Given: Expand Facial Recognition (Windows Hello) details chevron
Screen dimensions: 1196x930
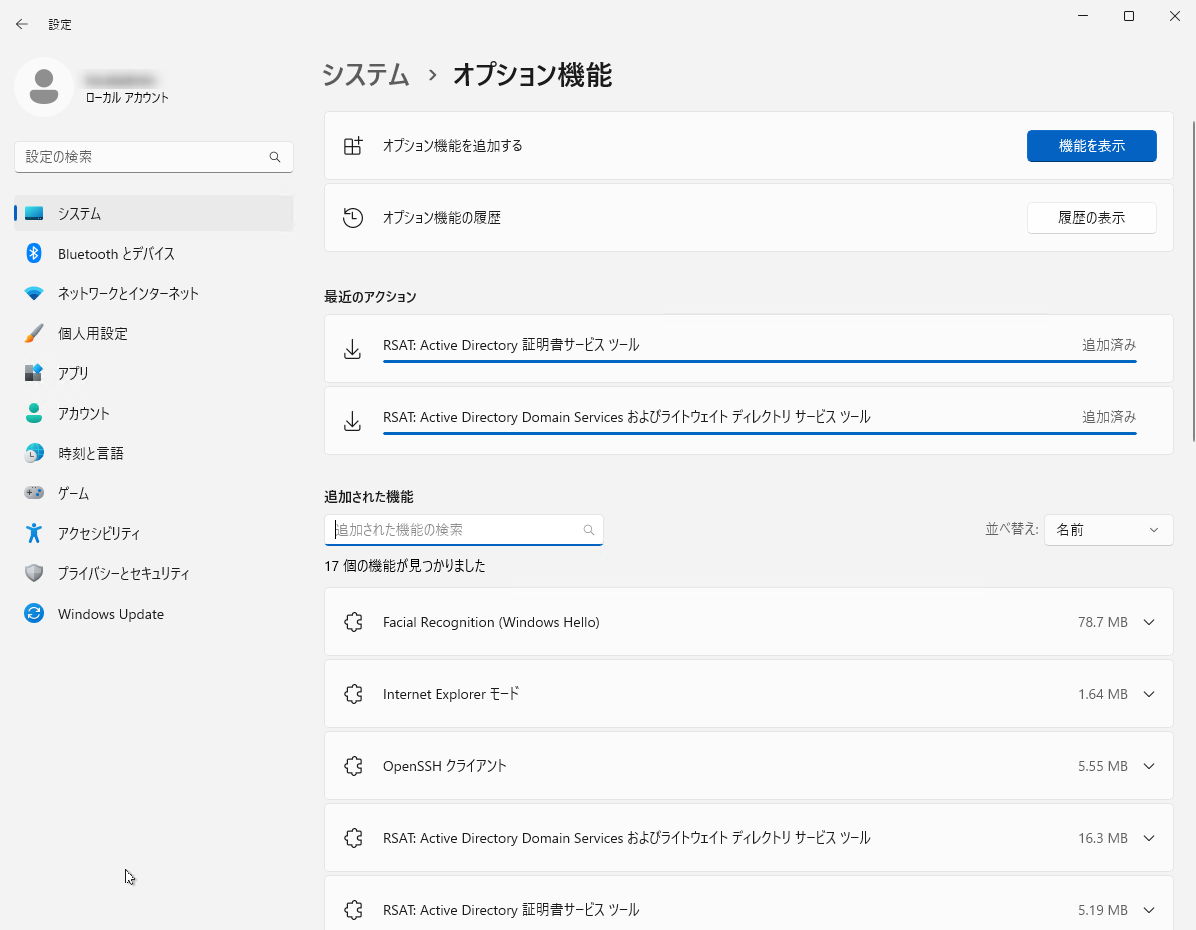Looking at the screenshot, I should pos(1149,622).
